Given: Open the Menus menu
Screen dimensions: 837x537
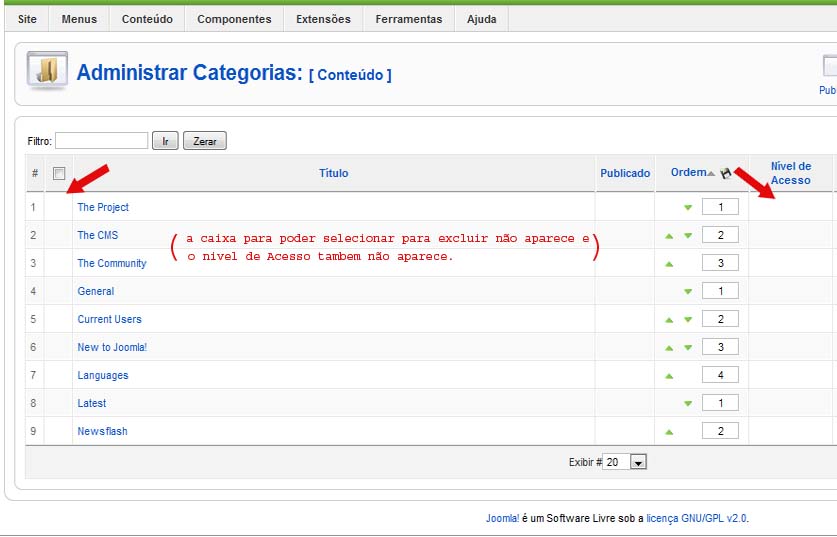Looking at the screenshot, I should 79,19.
